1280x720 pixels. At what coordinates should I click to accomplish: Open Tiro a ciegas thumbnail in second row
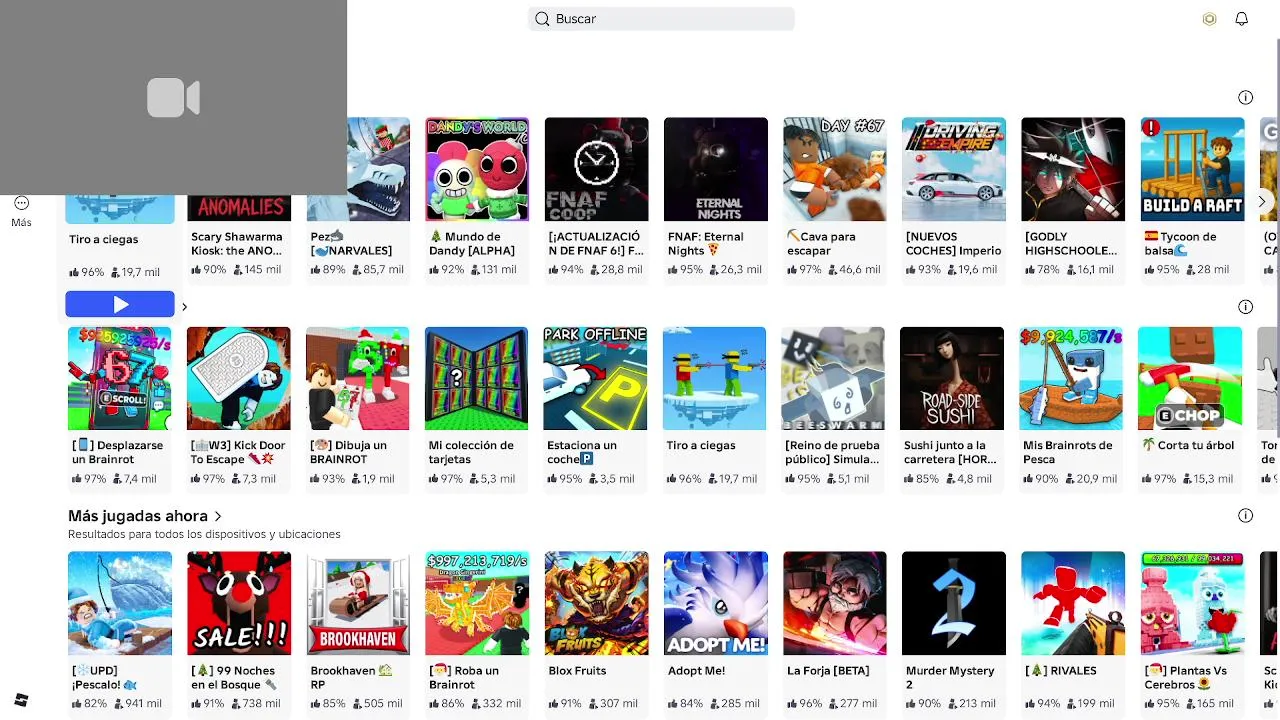(x=714, y=378)
